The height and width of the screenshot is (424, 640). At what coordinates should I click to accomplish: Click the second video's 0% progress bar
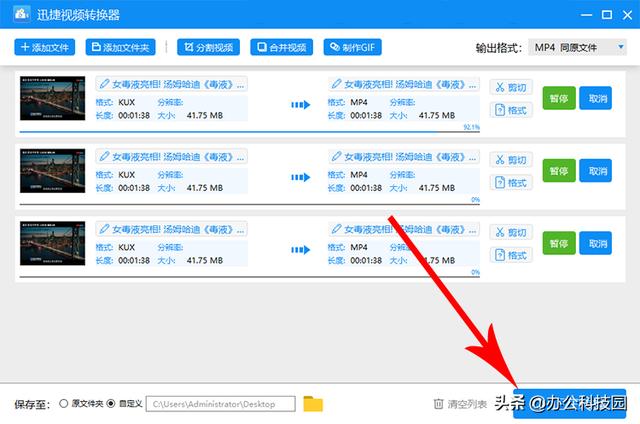click(x=249, y=204)
